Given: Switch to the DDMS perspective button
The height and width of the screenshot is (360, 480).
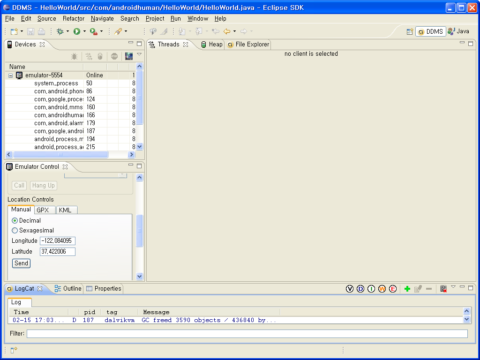Looking at the screenshot, I should pyautogui.click(x=431, y=32).
